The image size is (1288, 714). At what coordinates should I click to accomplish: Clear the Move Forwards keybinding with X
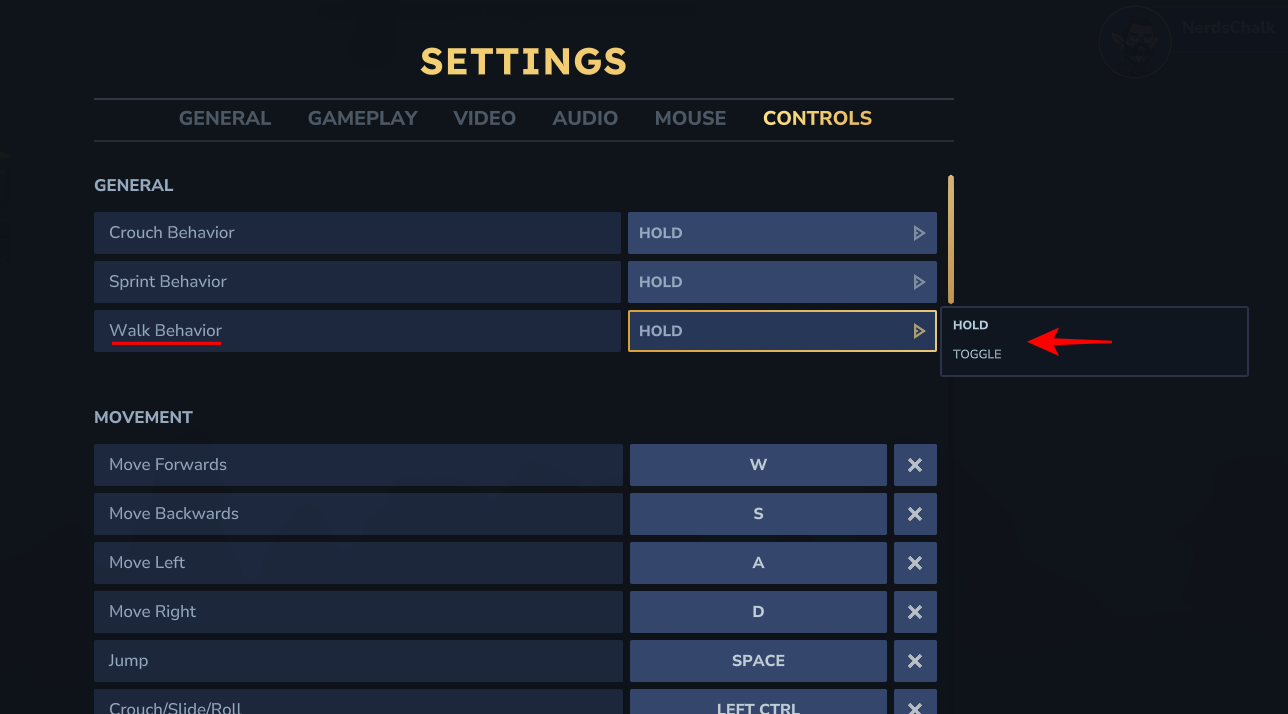point(914,465)
